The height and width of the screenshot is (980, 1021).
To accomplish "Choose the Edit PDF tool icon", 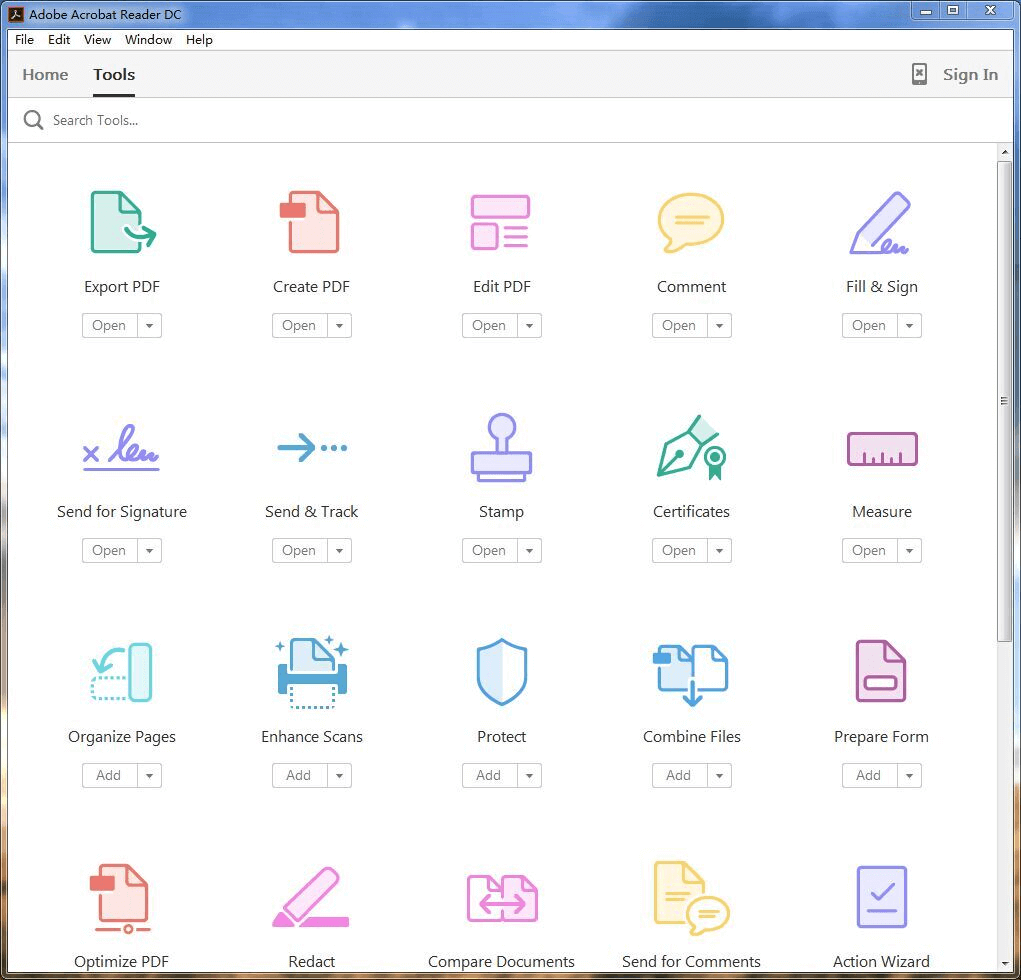I will click(x=500, y=222).
